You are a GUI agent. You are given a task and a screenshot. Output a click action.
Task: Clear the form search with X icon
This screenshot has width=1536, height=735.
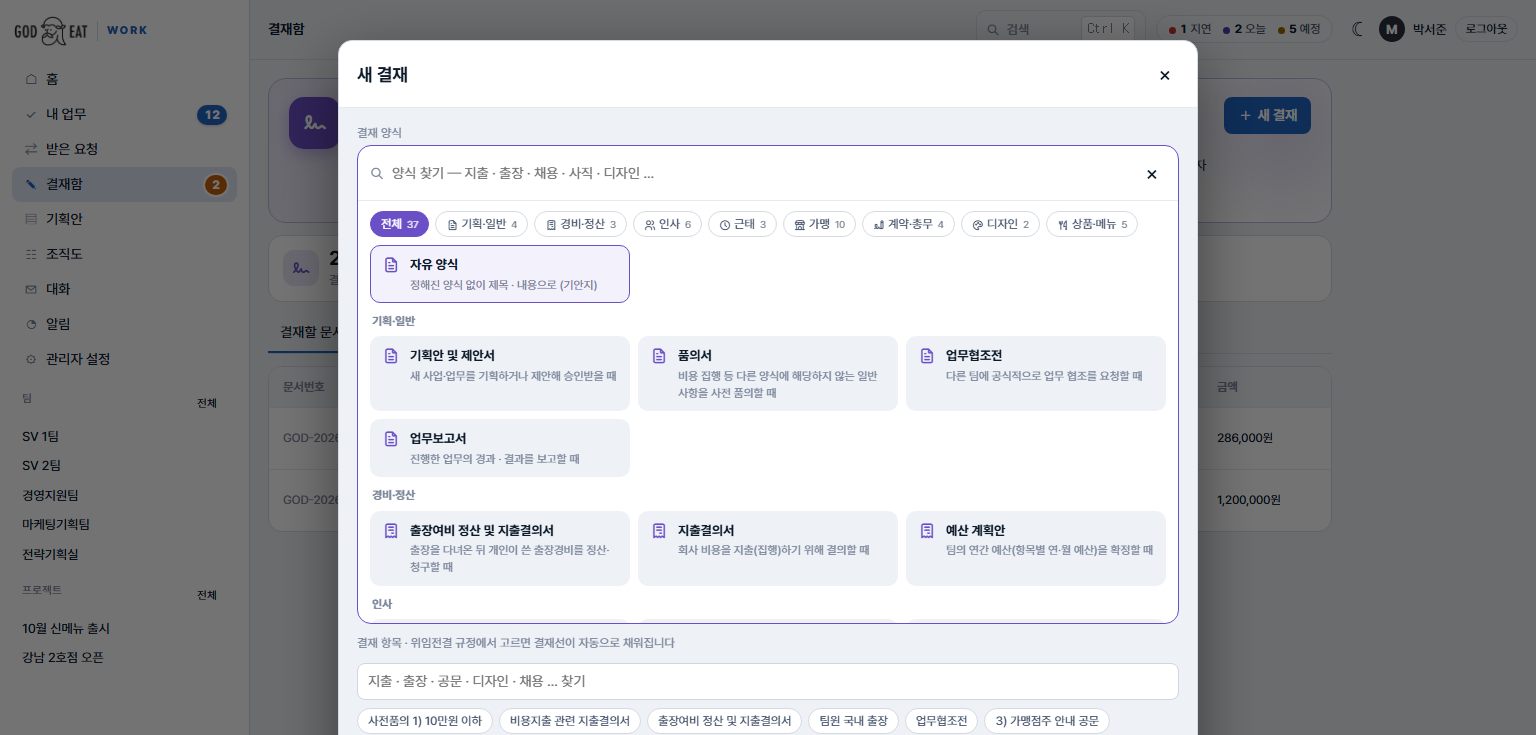pos(1151,174)
